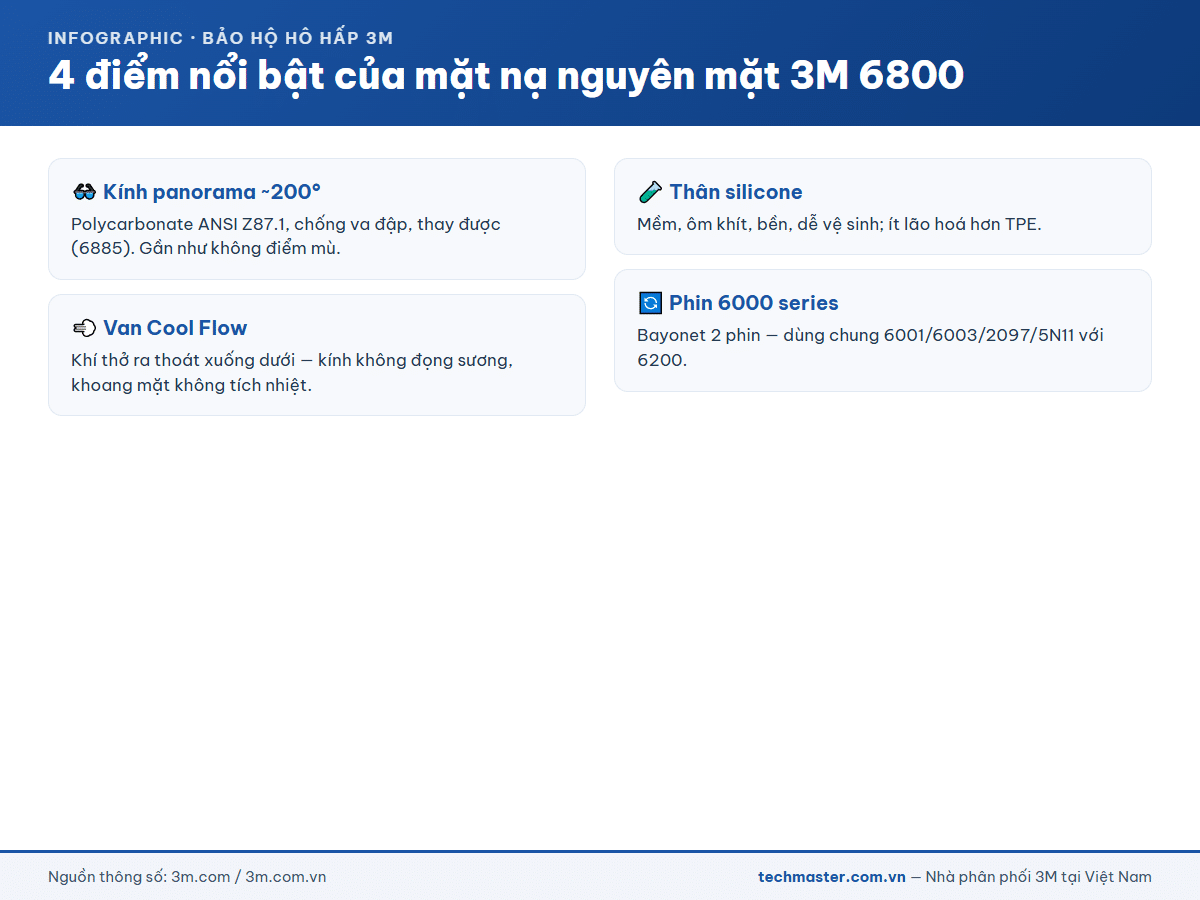Open the techmaster.com.vn link in footer

832,877
